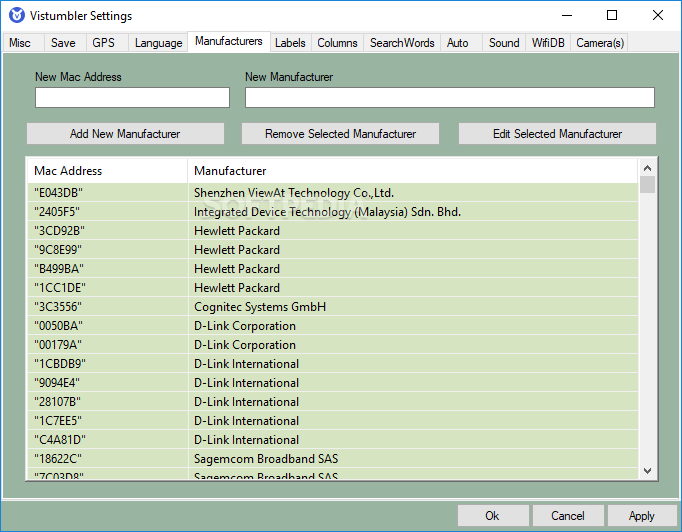
Task: Select the "2405F5" Mac address row
Action: [x=57, y=212]
